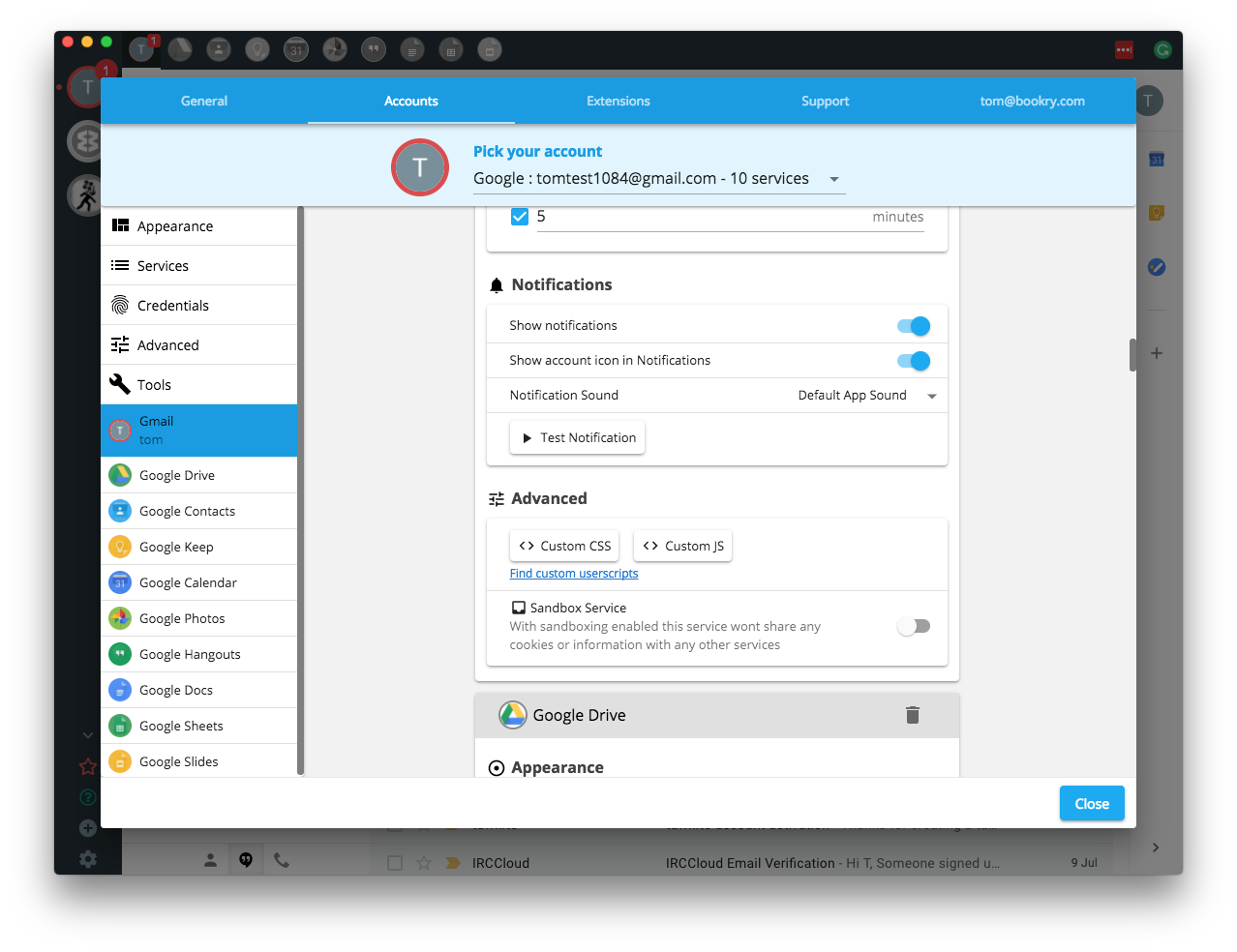Tick checkbox on IRCCloud email row
This screenshot has height=952, width=1237.
pos(395,863)
